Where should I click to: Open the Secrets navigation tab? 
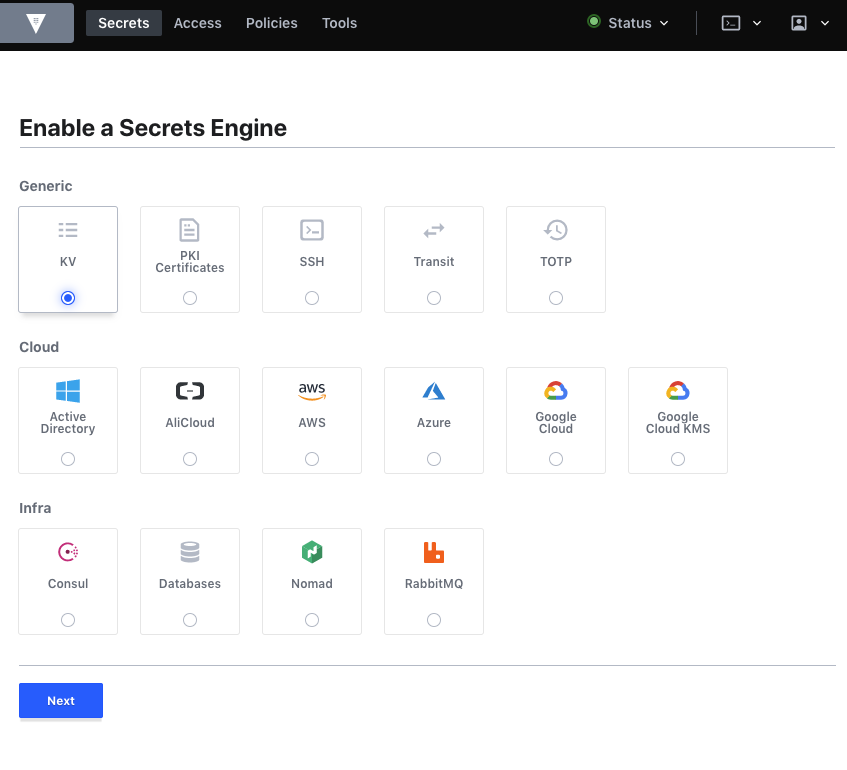(x=124, y=23)
